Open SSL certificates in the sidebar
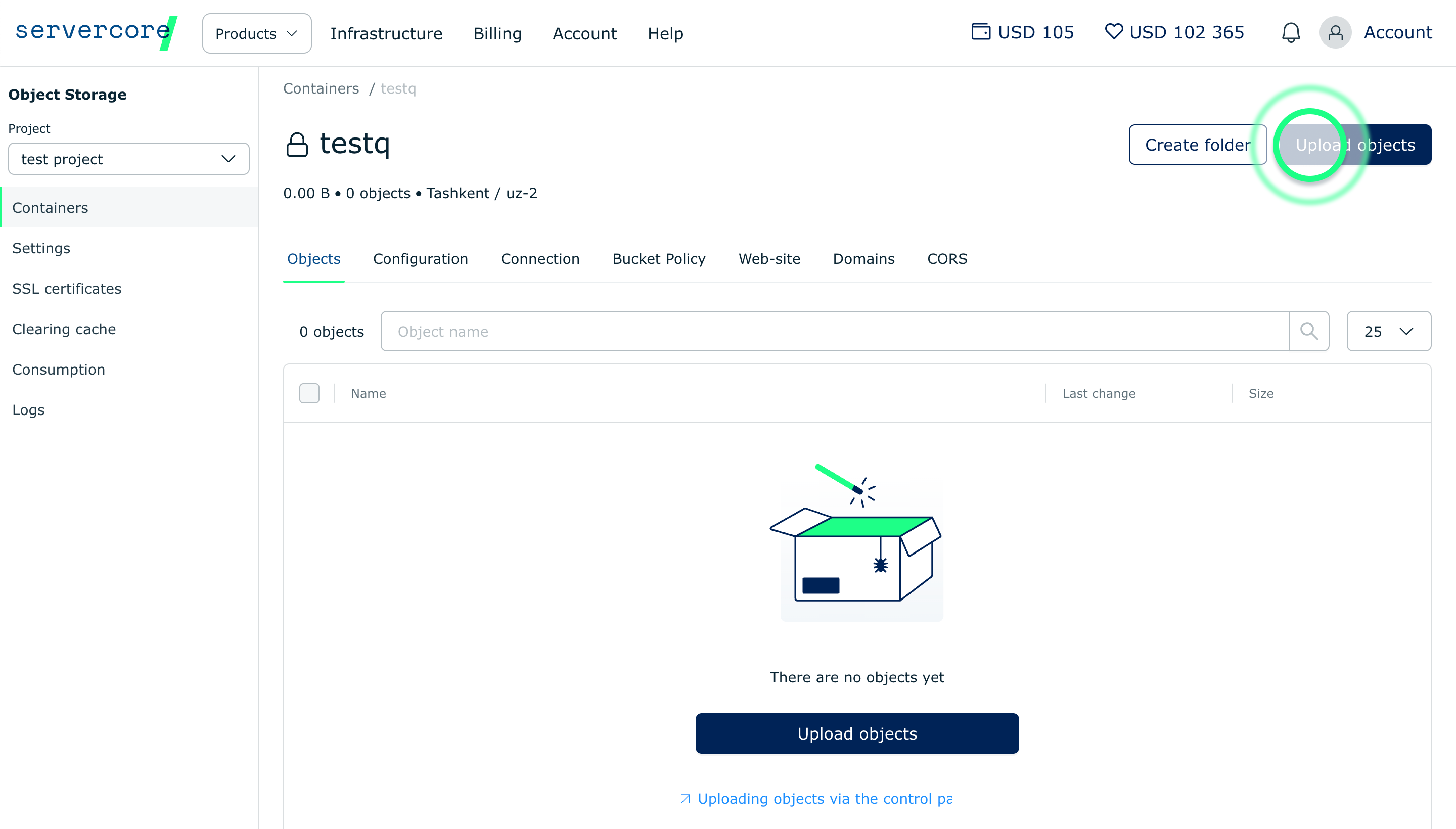This screenshot has height=829, width=1456. coord(67,289)
